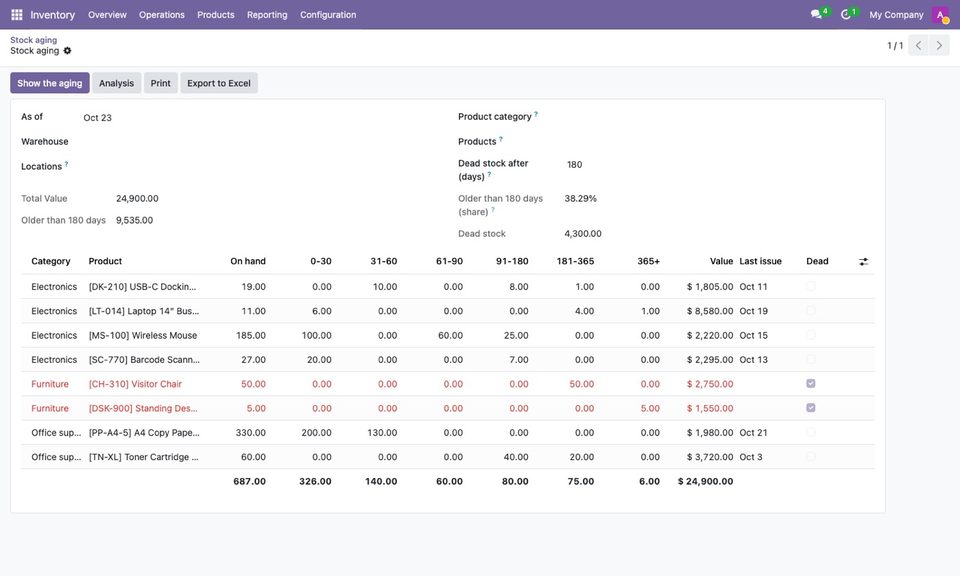
Task: Click the Print button
Action: tap(160, 83)
